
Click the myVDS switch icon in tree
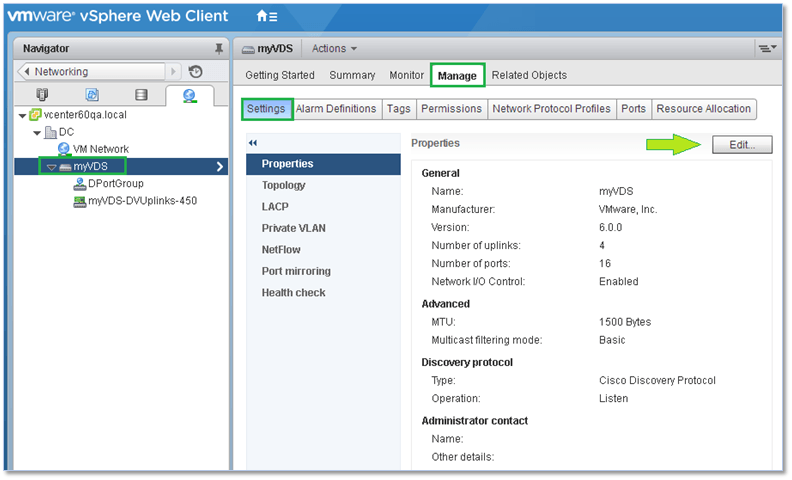pyautogui.click(x=65, y=167)
